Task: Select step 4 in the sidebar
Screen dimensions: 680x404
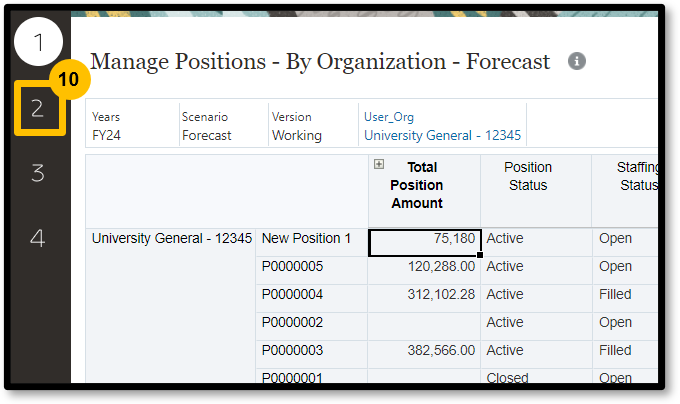Action: [38, 239]
